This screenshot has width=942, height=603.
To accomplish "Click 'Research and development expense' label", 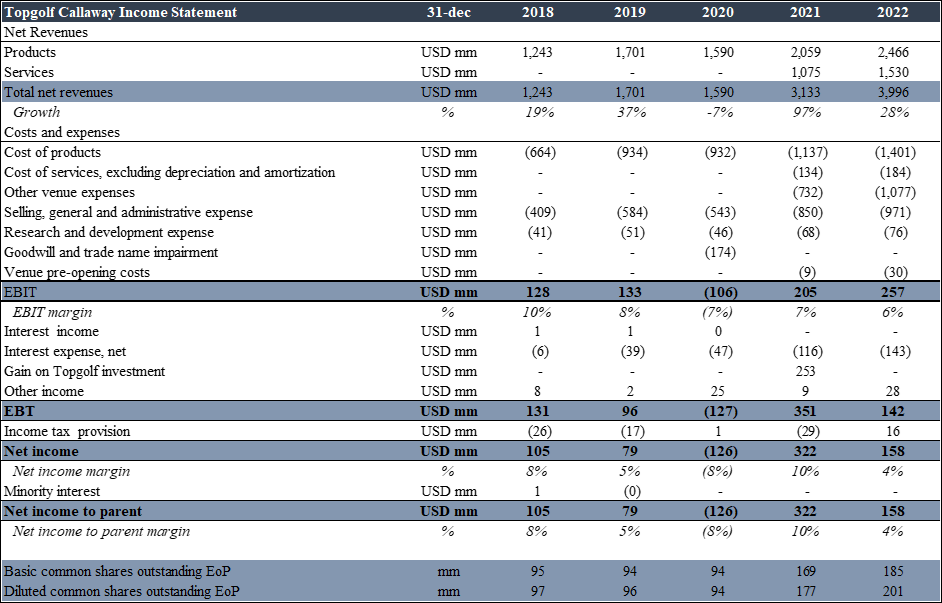I will coord(109,232).
